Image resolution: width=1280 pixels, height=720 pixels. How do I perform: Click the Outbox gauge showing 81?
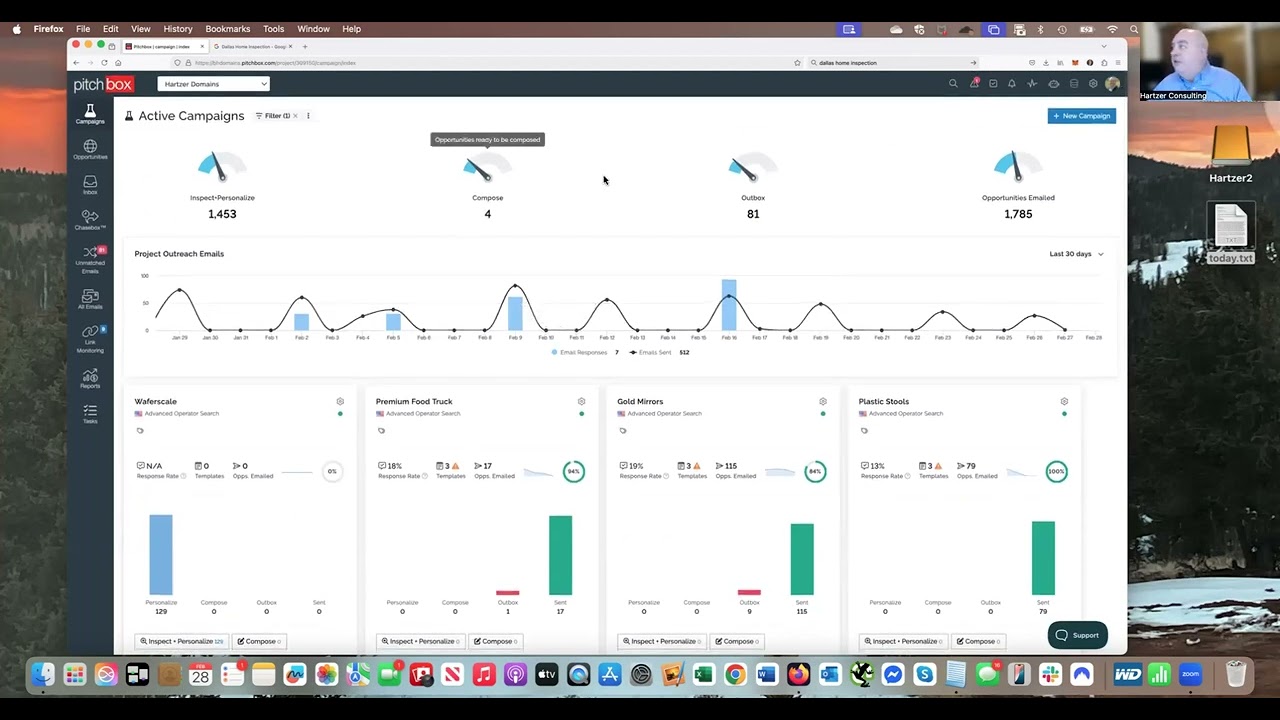pos(753,167)
